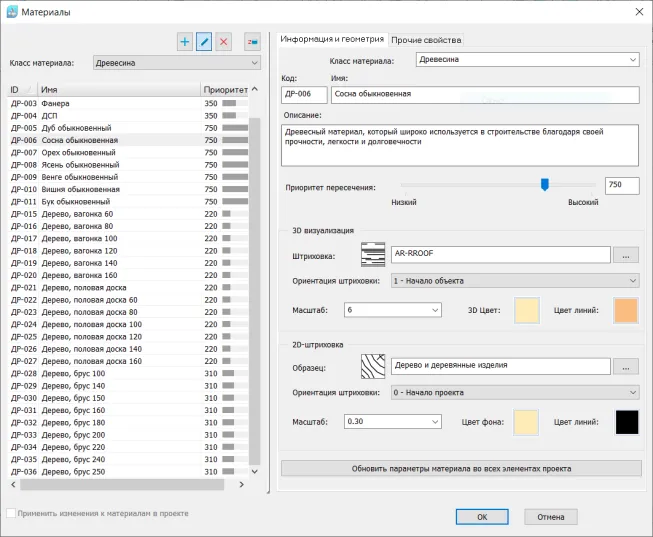The width and height of the screenshot is (653, 537).
Task: Toggle apply changes to project materials checkbox
Action: click(x=11, y=513)
